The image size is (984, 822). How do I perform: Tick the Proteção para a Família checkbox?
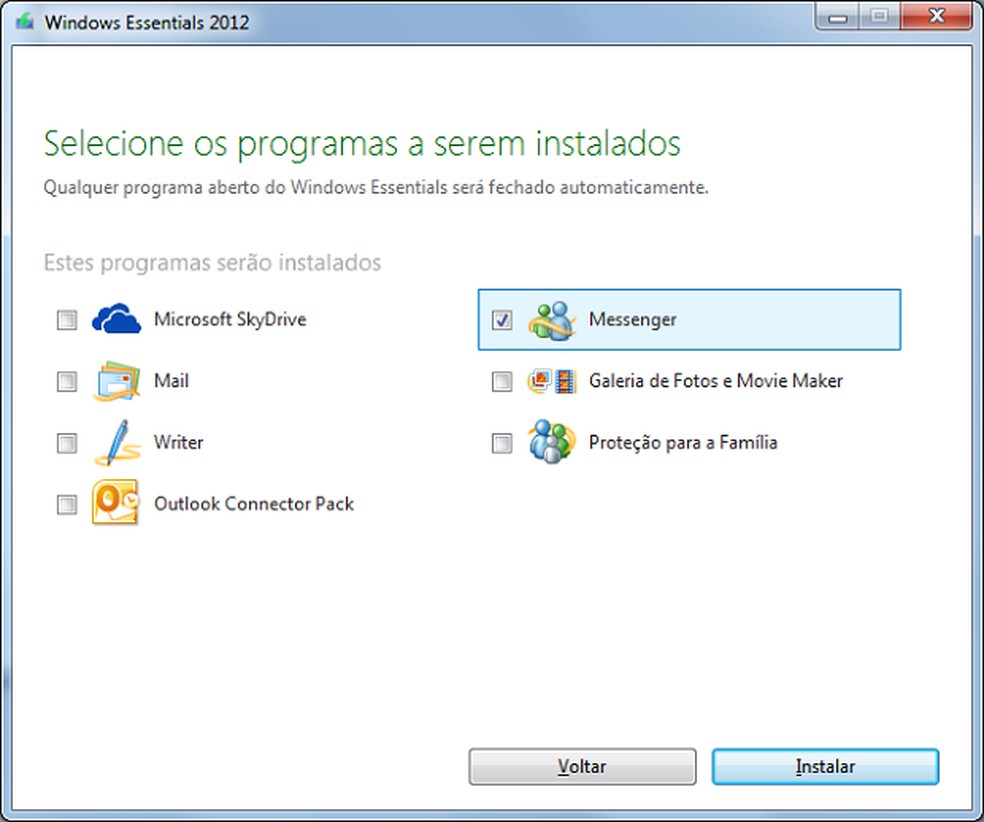(502, 443)
